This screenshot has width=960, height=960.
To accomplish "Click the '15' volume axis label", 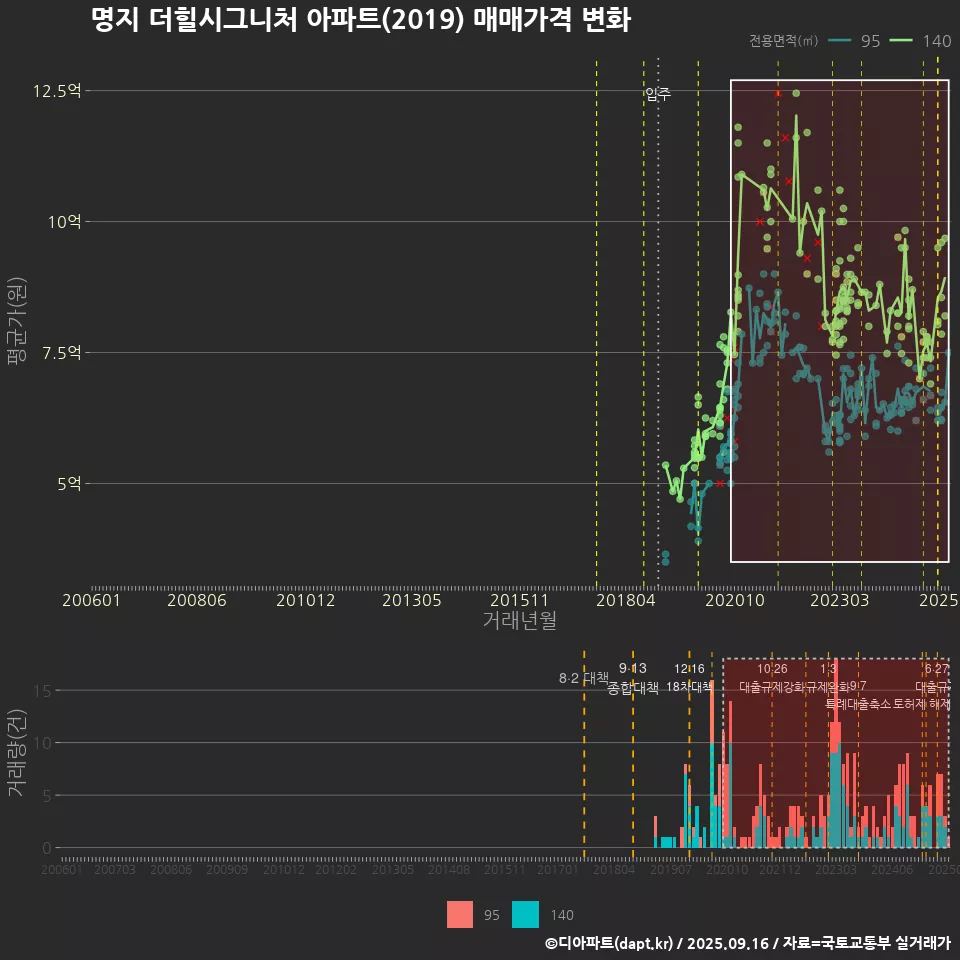I will (43, 691).
